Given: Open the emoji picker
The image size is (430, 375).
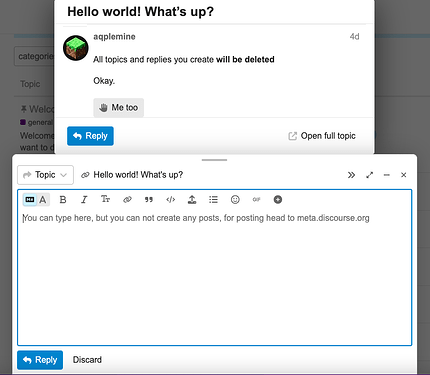Looking at the screenshot, I should (235, 200).
